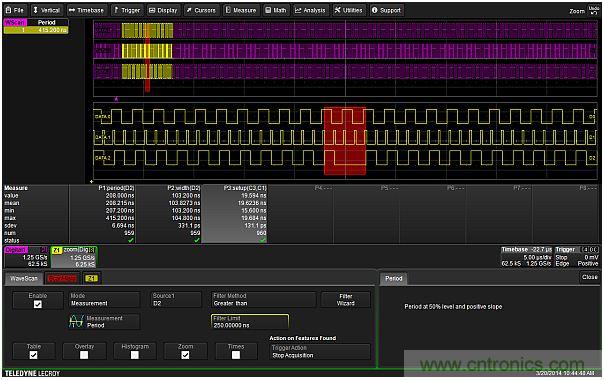Image resolution: width=604 pixels, height=380 pixels.
Task: Open the Trigger Action dropdown
Action: click(x=320, y=351)
